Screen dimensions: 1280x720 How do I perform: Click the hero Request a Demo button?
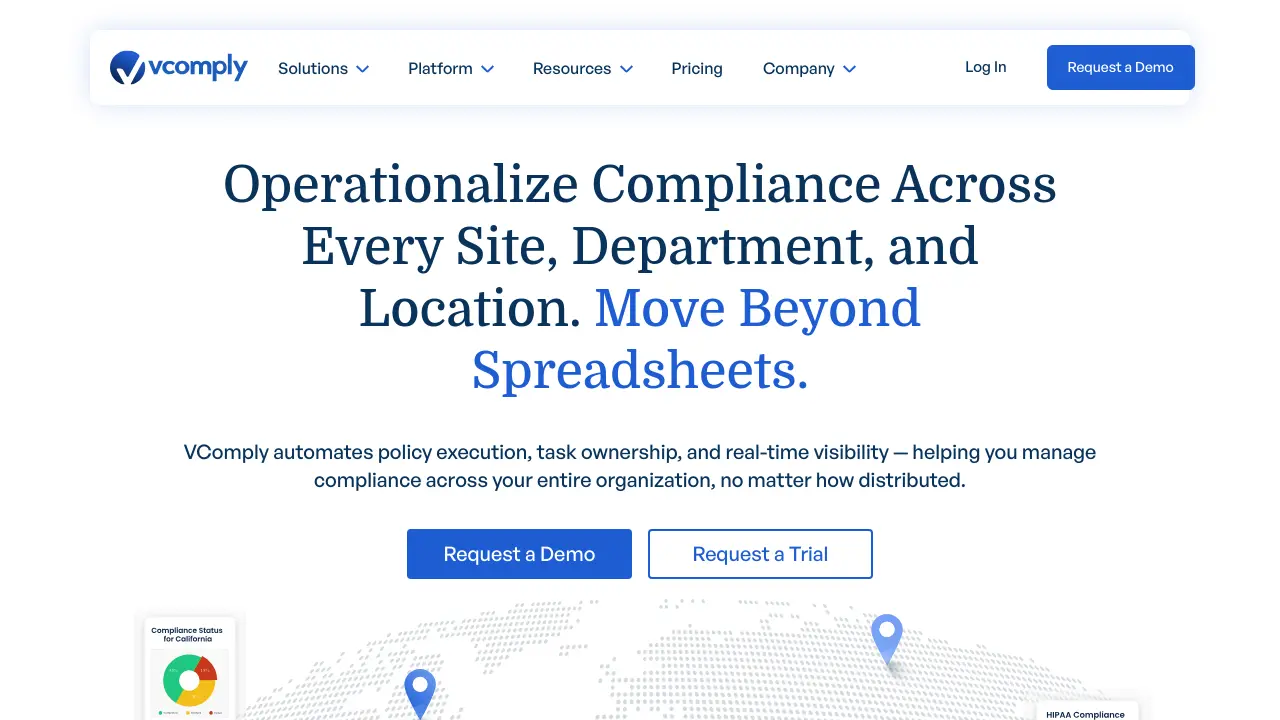[x=519, y=554]
